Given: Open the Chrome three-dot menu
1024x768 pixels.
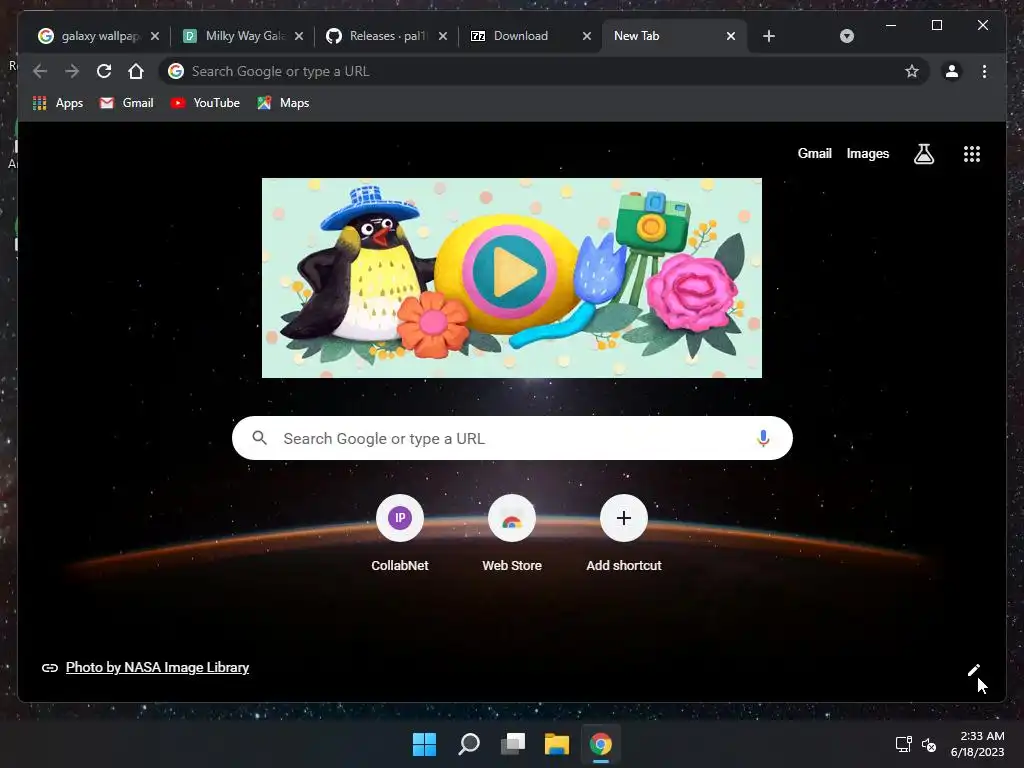Looking at the screenshot, I should [984, 71].
